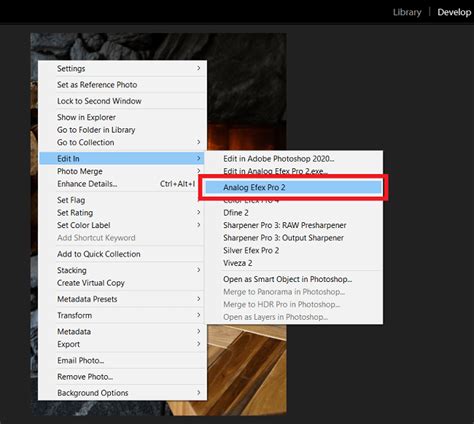Switch to the Develop module
The image size is (474, 424).
click(454, 12)
